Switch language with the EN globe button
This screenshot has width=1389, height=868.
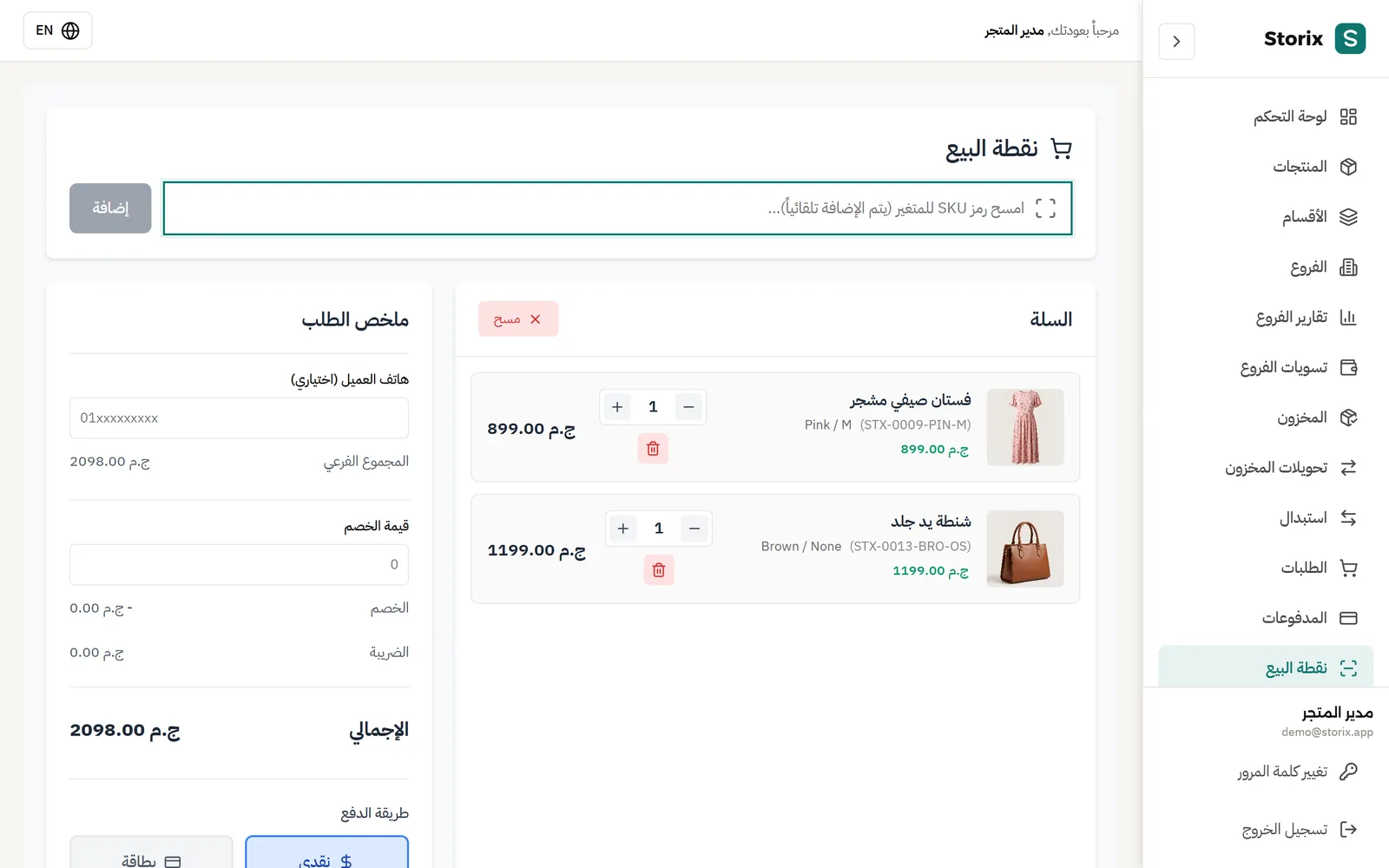57,30
